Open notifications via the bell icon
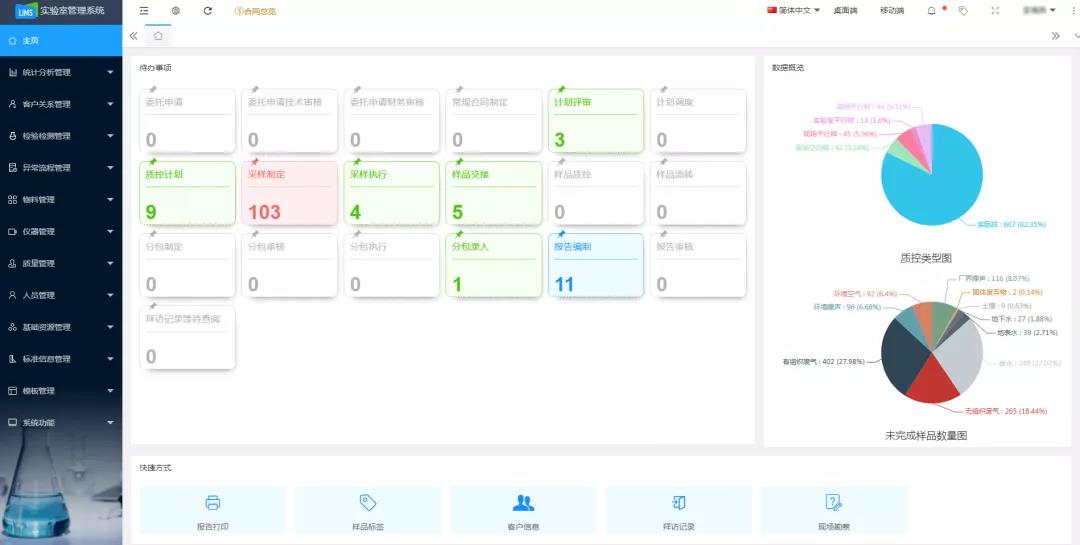Screen dimensions: 1080x545 tap(931, 11)
